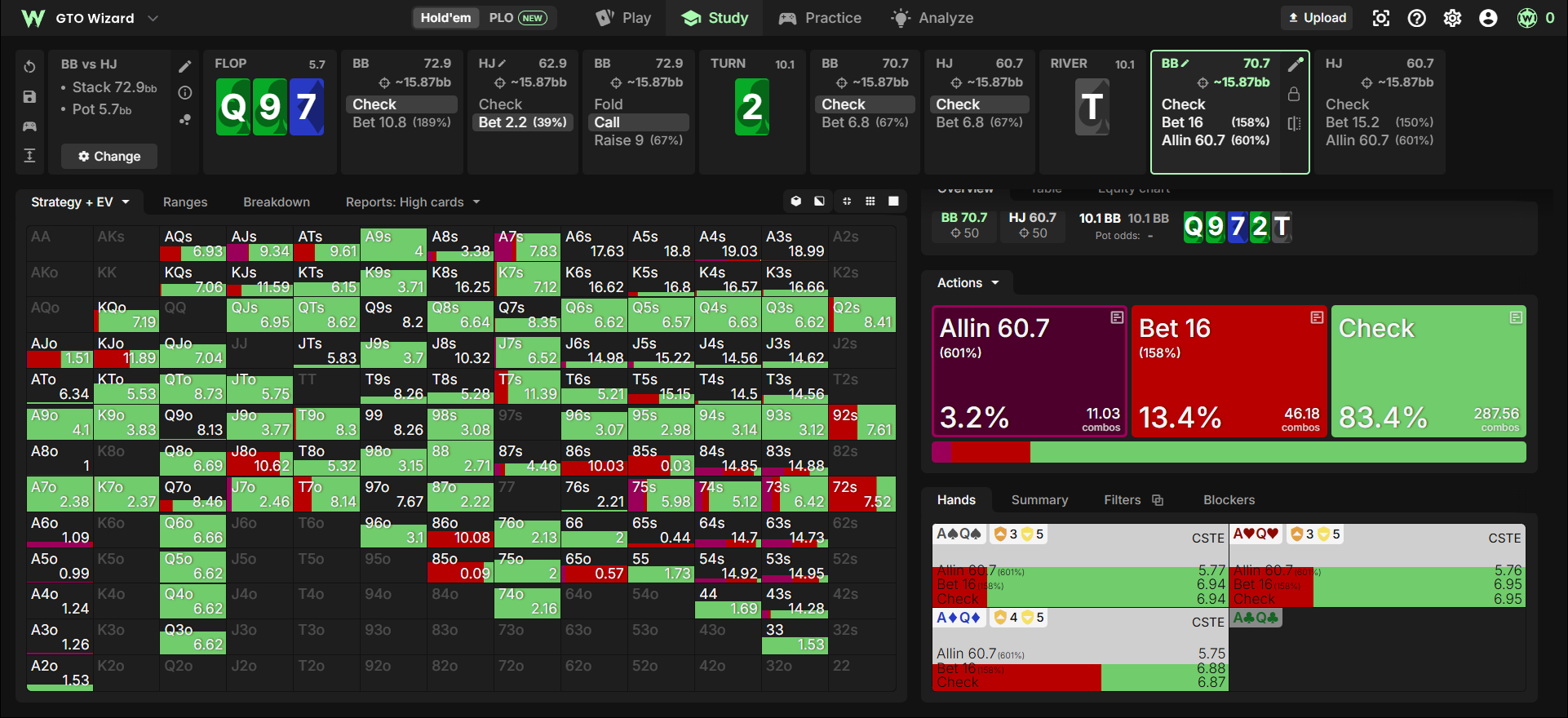This screenshot has height=718, width=1568.
Task: Select Bet 2.2 in the HJ flop card
Action: click(522, 122)
